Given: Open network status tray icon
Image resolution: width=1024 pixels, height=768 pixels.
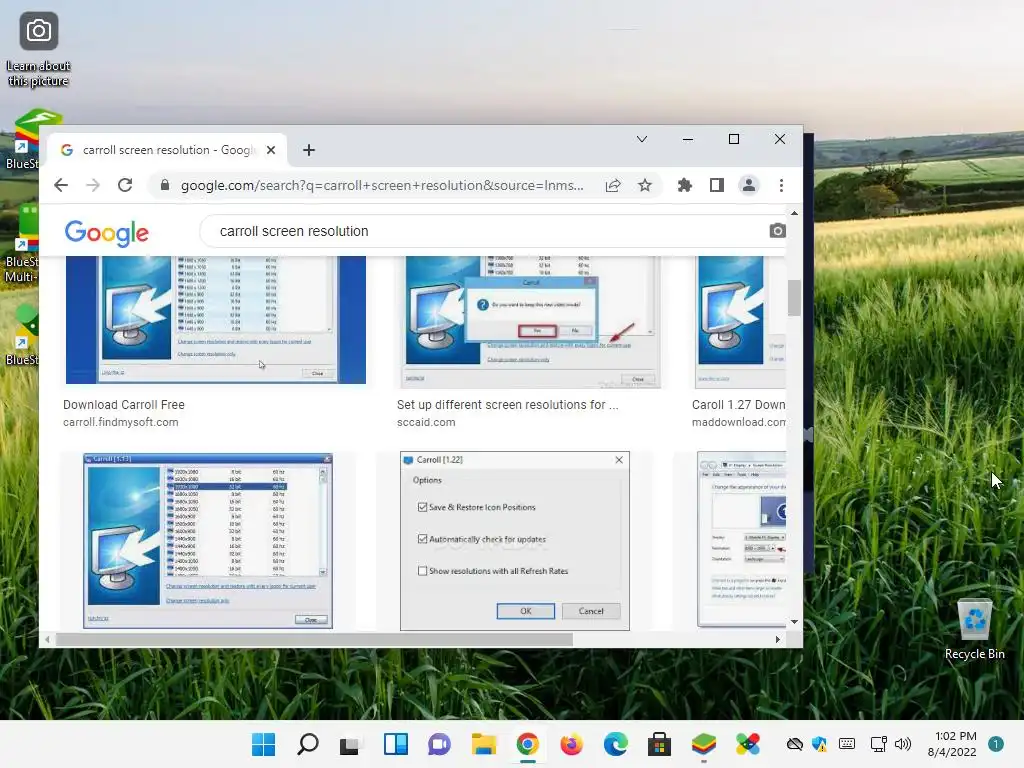Looking at the screenshot, I should [878, 744].
